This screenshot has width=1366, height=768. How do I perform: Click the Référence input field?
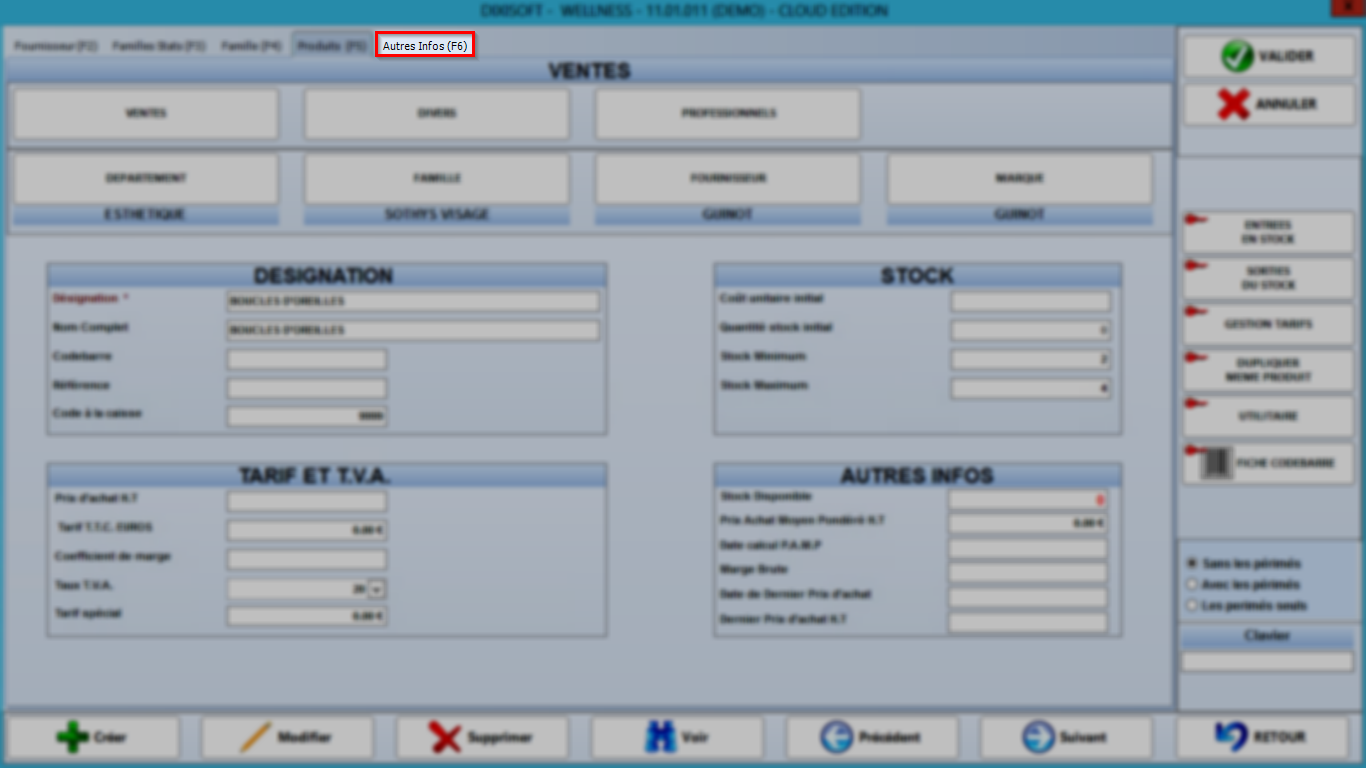click(307, 388)
